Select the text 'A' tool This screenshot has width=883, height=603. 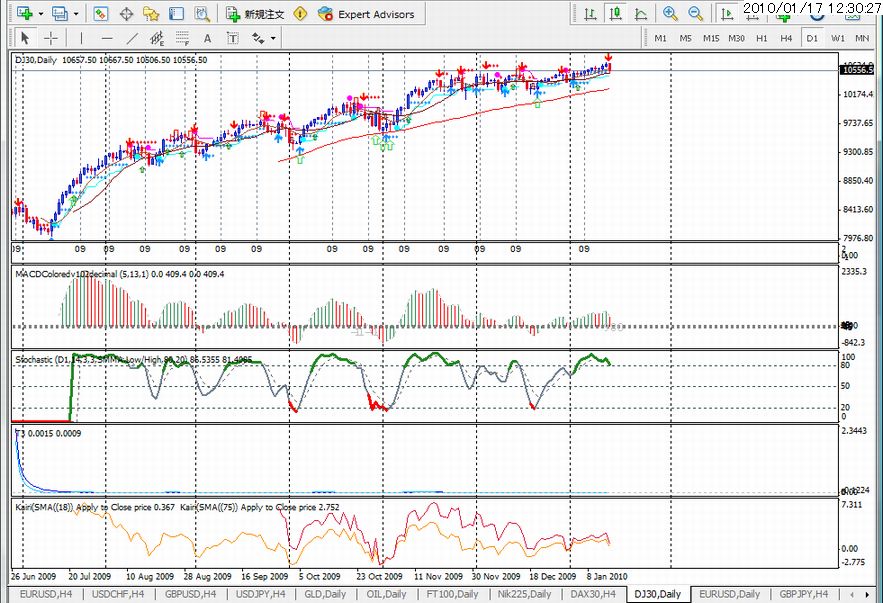coord(207,38)
